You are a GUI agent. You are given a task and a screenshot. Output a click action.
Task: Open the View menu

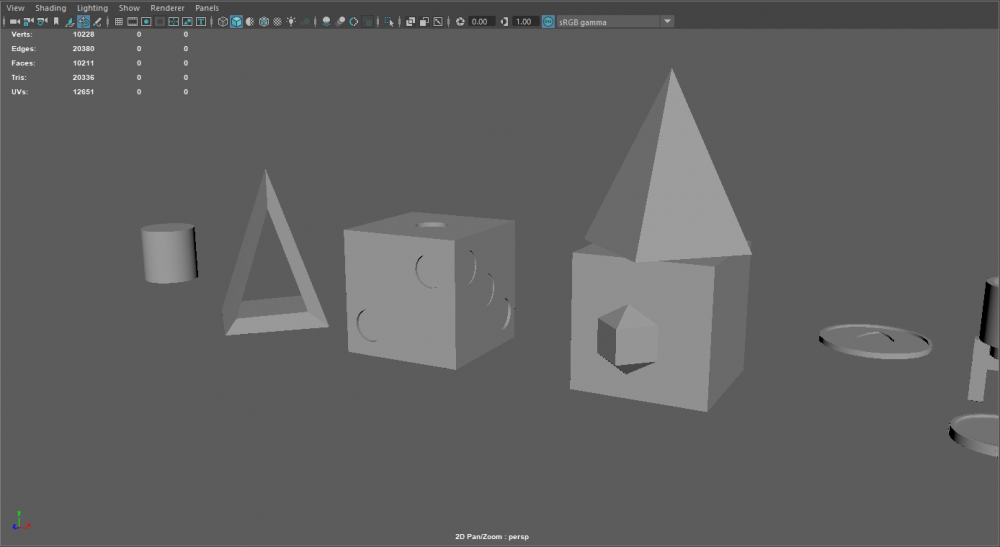click(x=15, y=8)
